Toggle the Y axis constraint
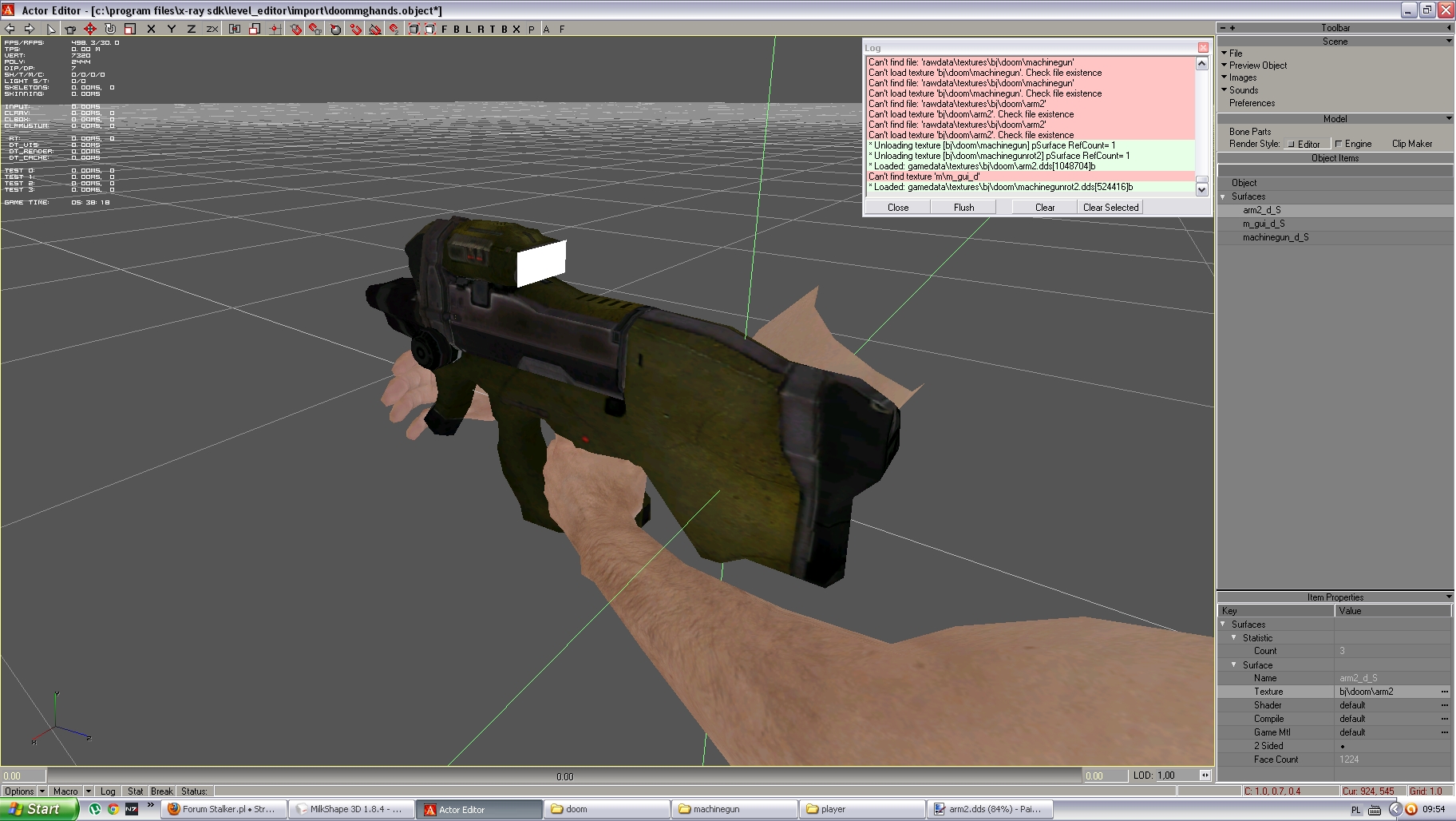Screen dimensions: 1456x821 [x=172, y=29]
